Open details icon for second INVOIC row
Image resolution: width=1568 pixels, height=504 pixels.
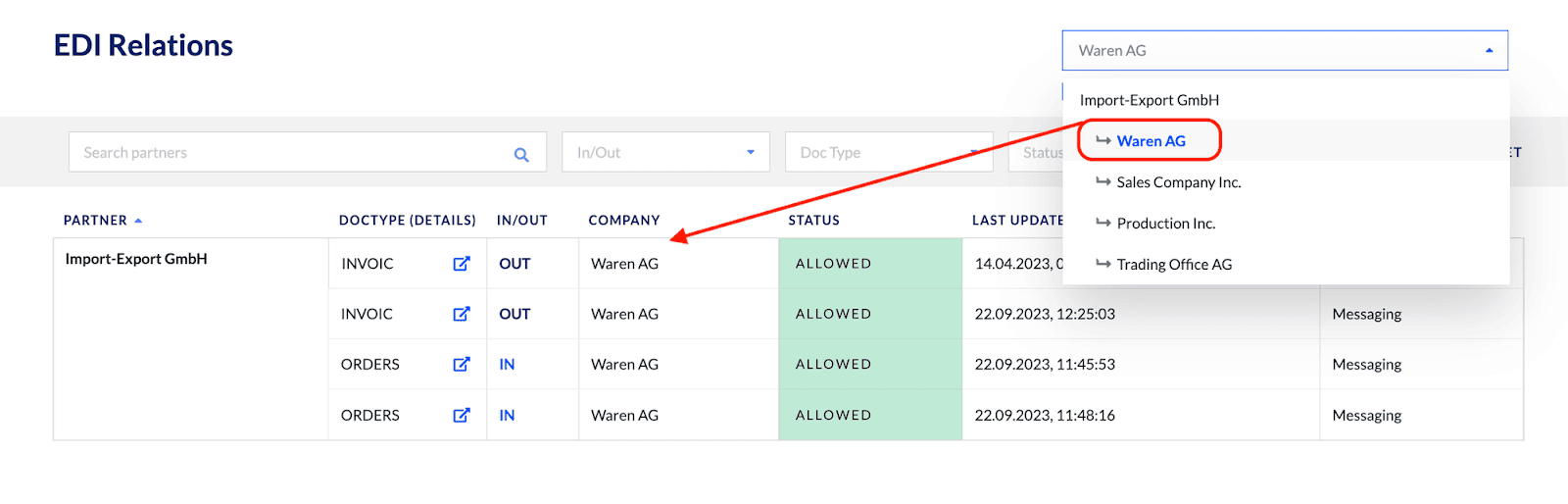462,314
